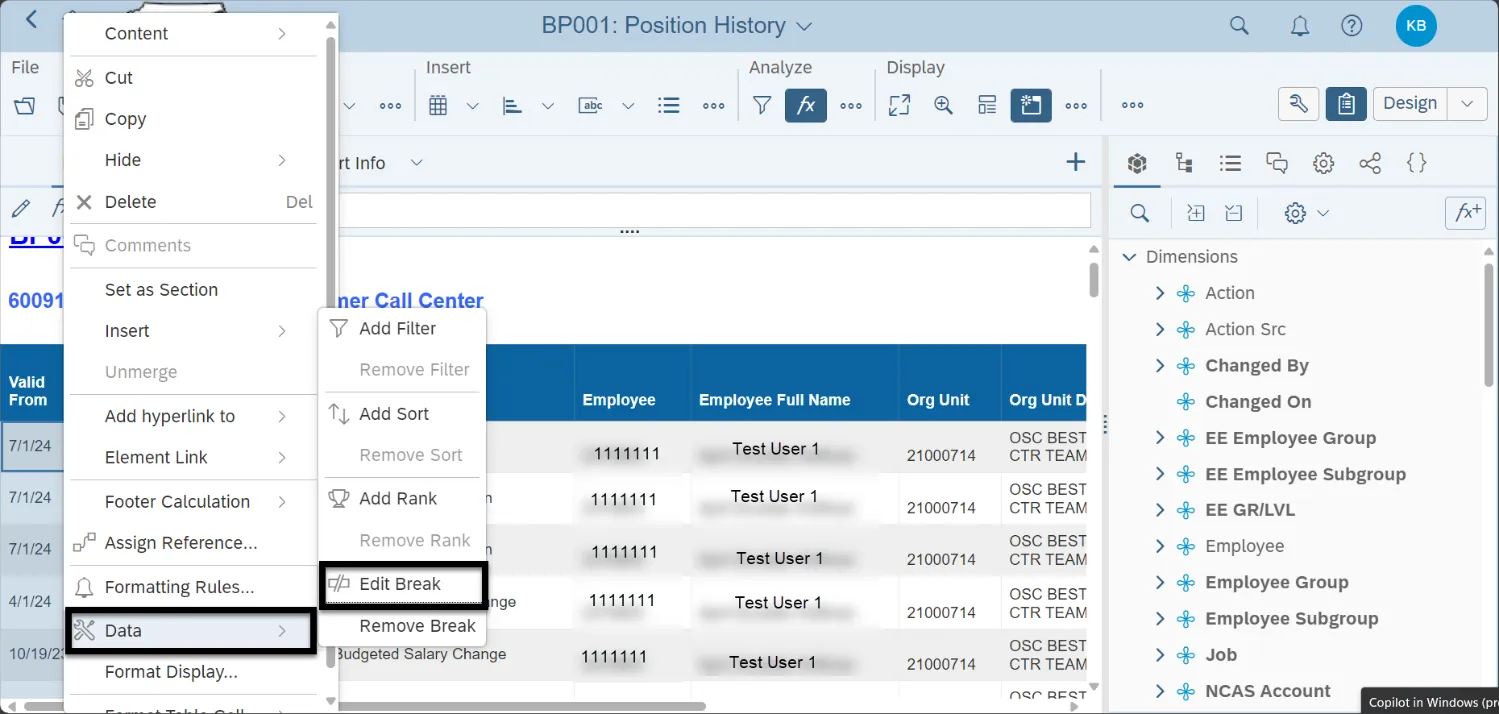Click the share icon in side panel
This screenshot has height=714, width=1499.
(x=1370, y=163)
